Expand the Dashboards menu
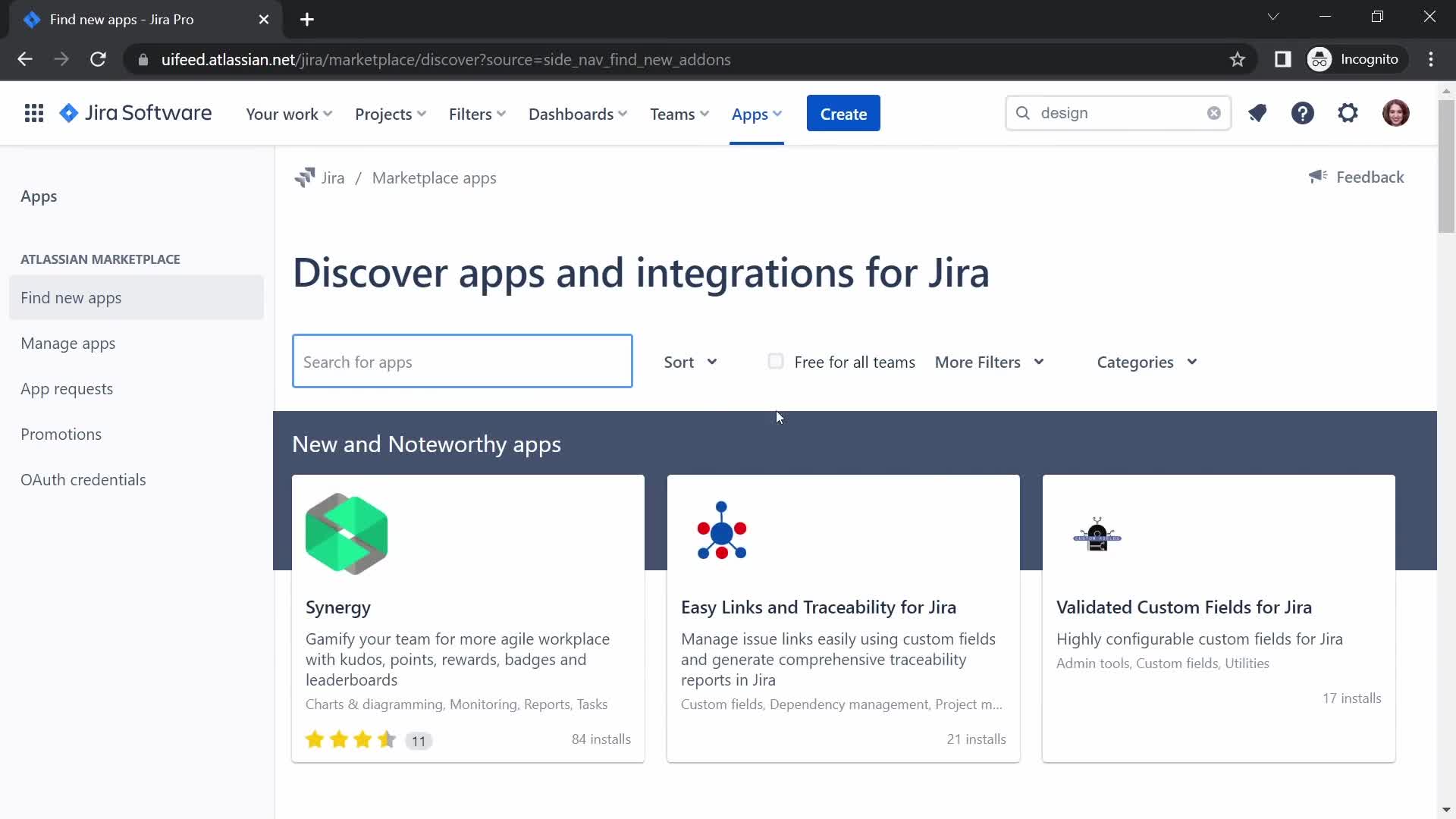Viewport: 1456px width, 819px height. (x=578, y=114)
